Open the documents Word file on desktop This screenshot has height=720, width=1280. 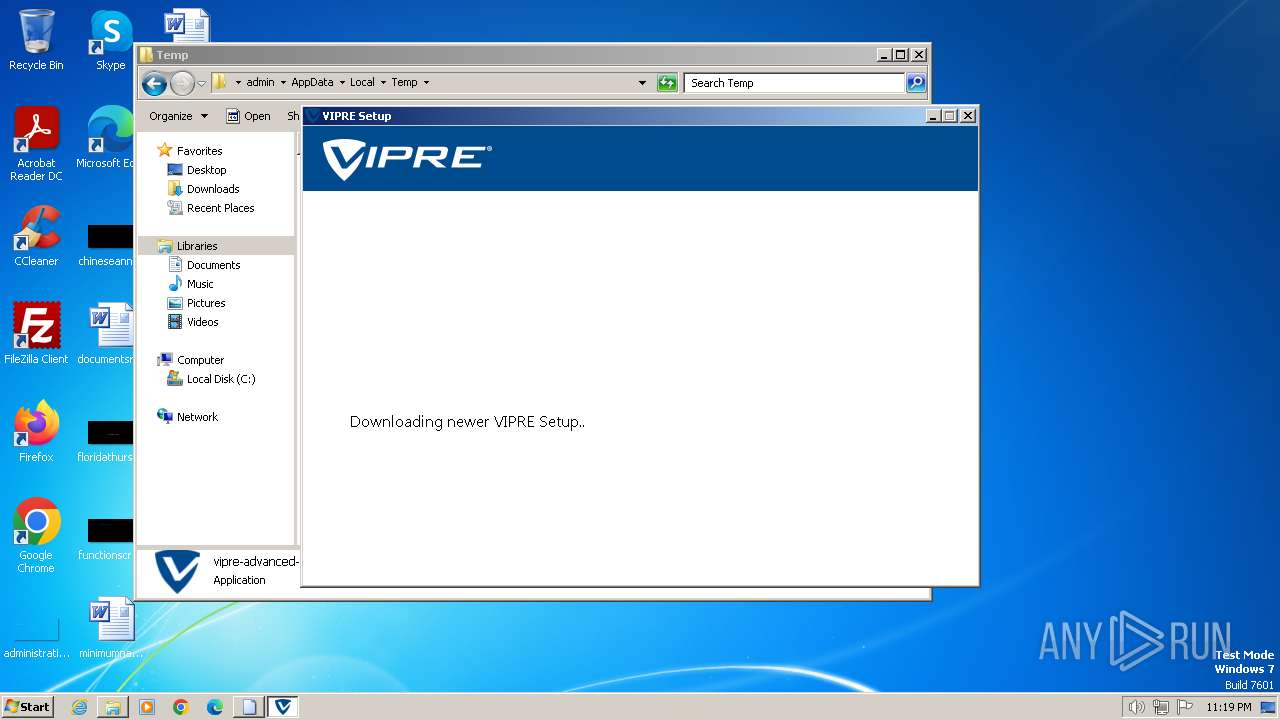(x=106, y=334)
